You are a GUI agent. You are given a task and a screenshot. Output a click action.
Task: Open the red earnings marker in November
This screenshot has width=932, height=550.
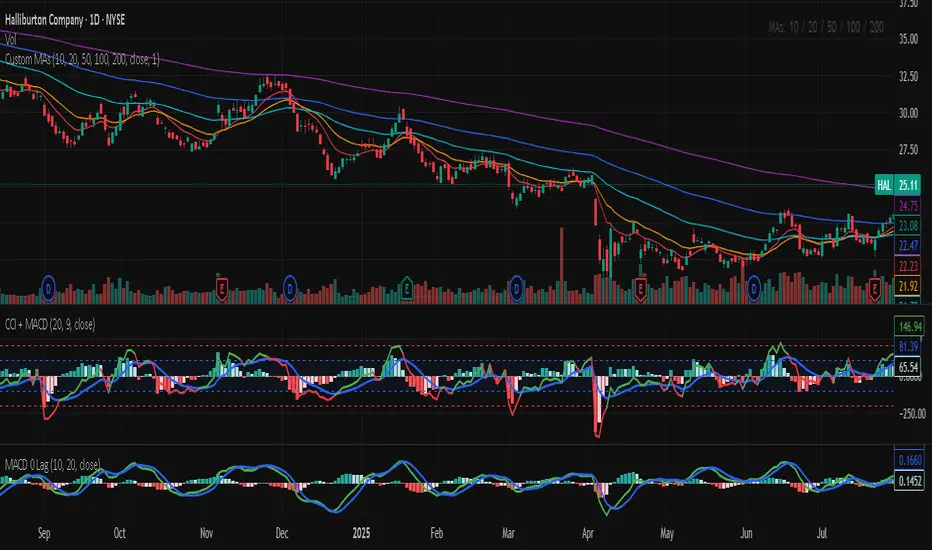pyautogui.click(x=221, y=290)
